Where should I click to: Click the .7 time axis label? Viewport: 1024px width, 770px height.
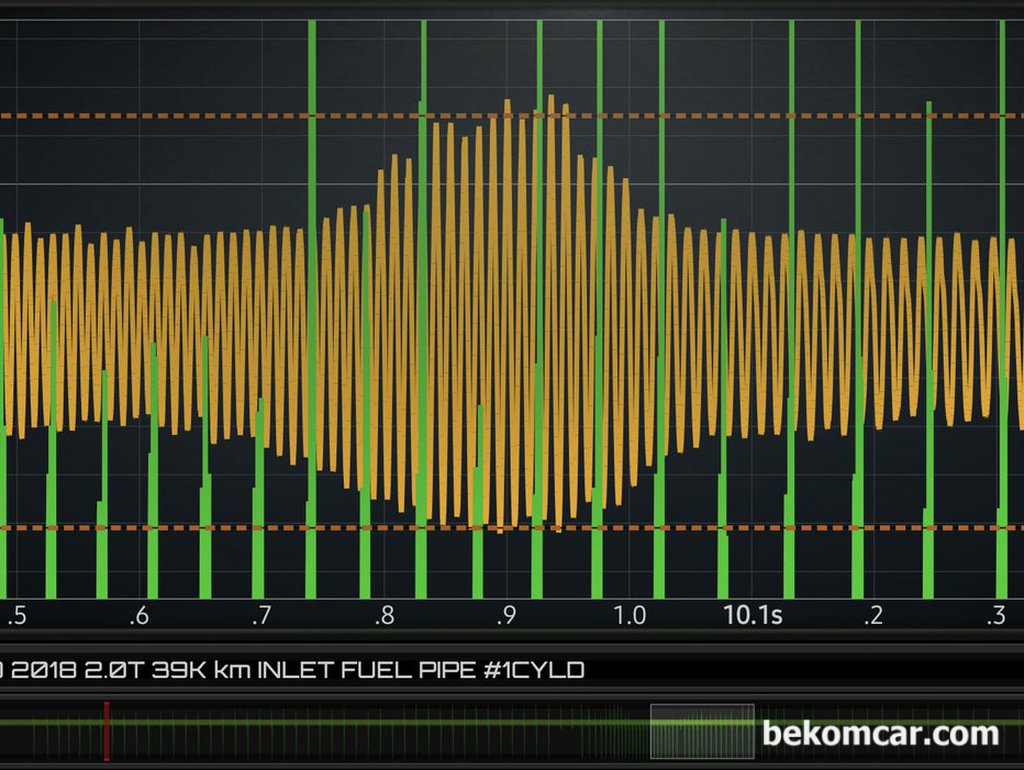[261, 615]
